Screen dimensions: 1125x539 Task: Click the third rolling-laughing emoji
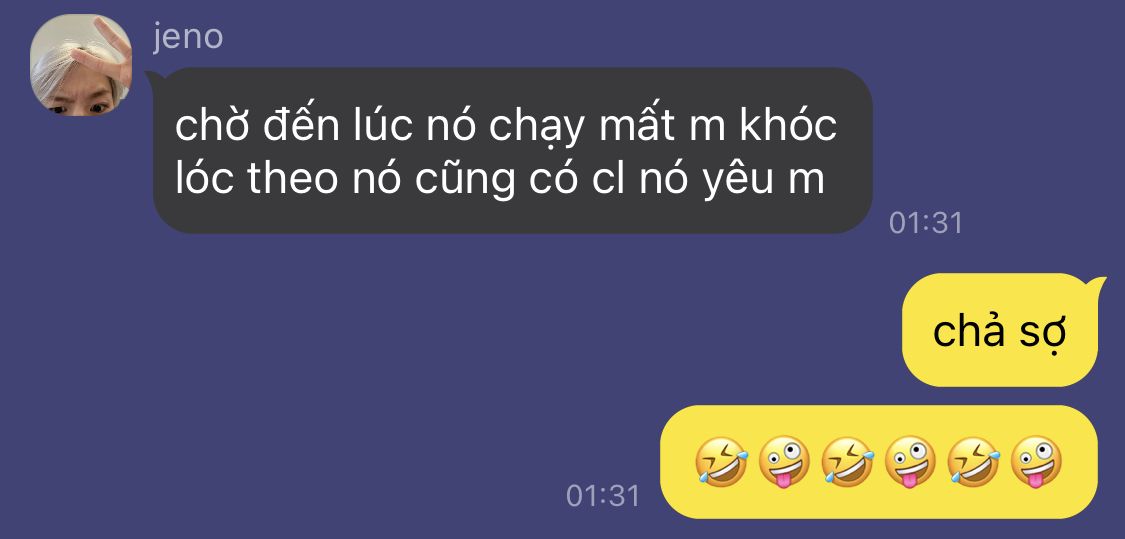974,461
